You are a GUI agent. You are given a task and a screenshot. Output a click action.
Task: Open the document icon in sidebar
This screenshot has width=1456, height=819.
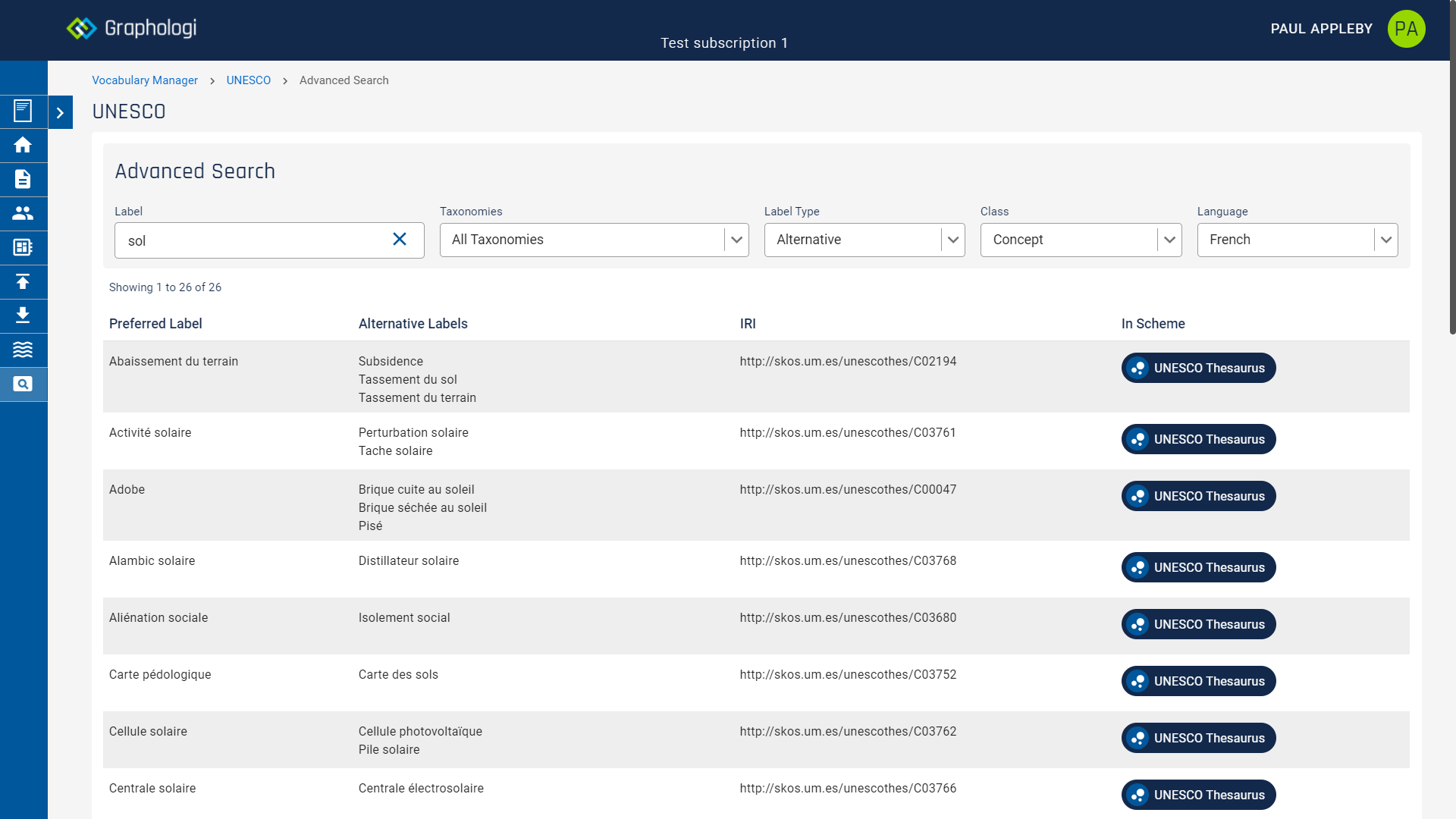pyautogui.click(x=23, y=179)
